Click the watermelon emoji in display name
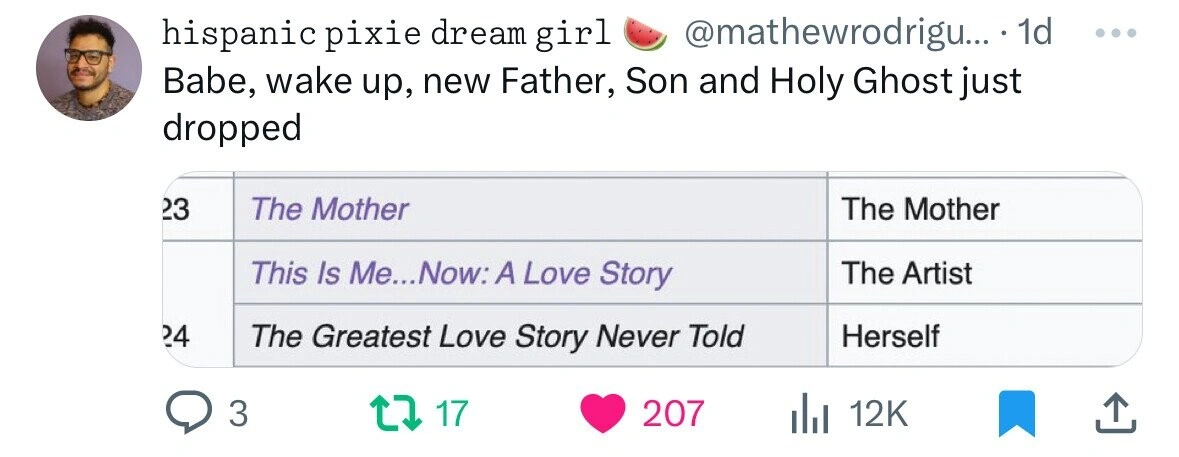The width and height of the screenshot is (1179, 457). coord(645,35)
